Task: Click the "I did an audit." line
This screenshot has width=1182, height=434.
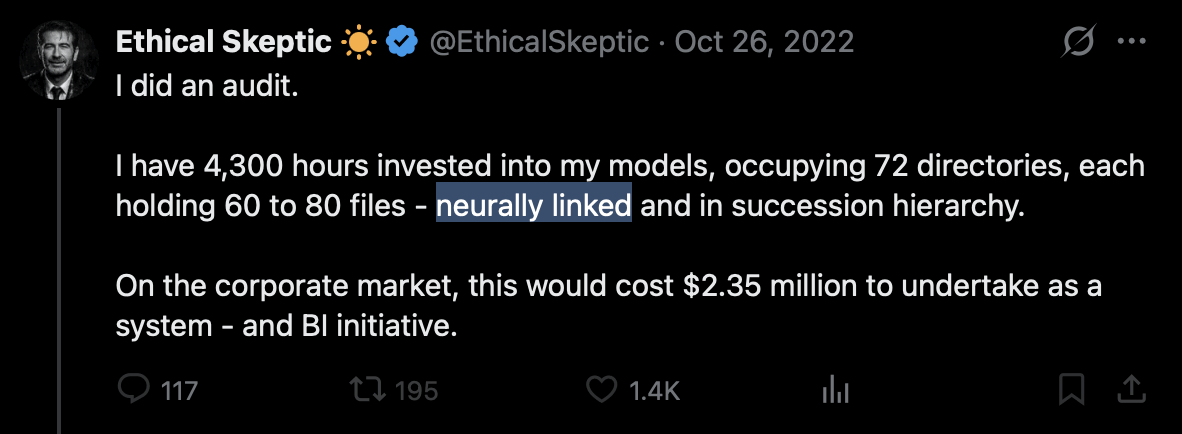Action: [x=208, y=87]
